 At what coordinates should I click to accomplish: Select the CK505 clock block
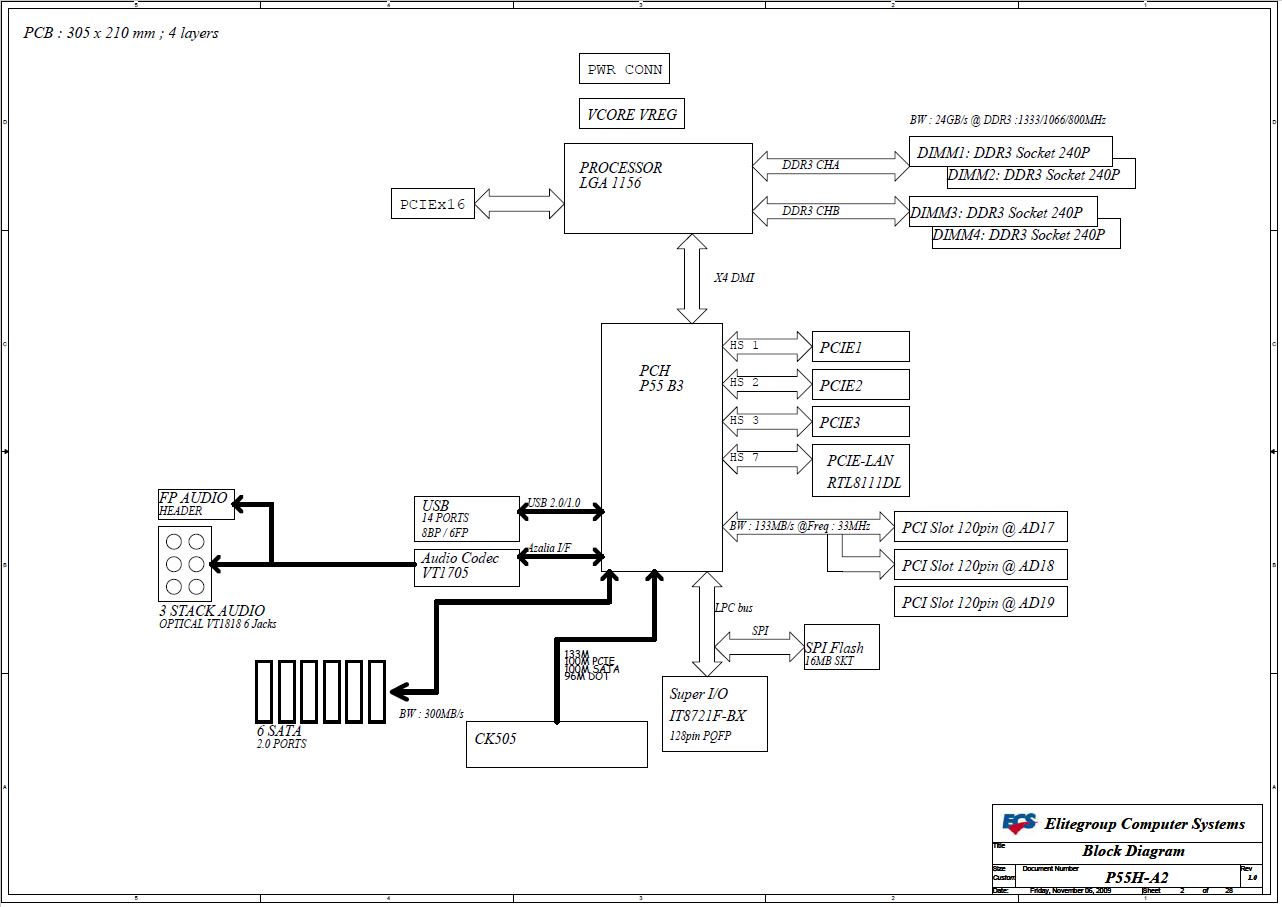557,744
